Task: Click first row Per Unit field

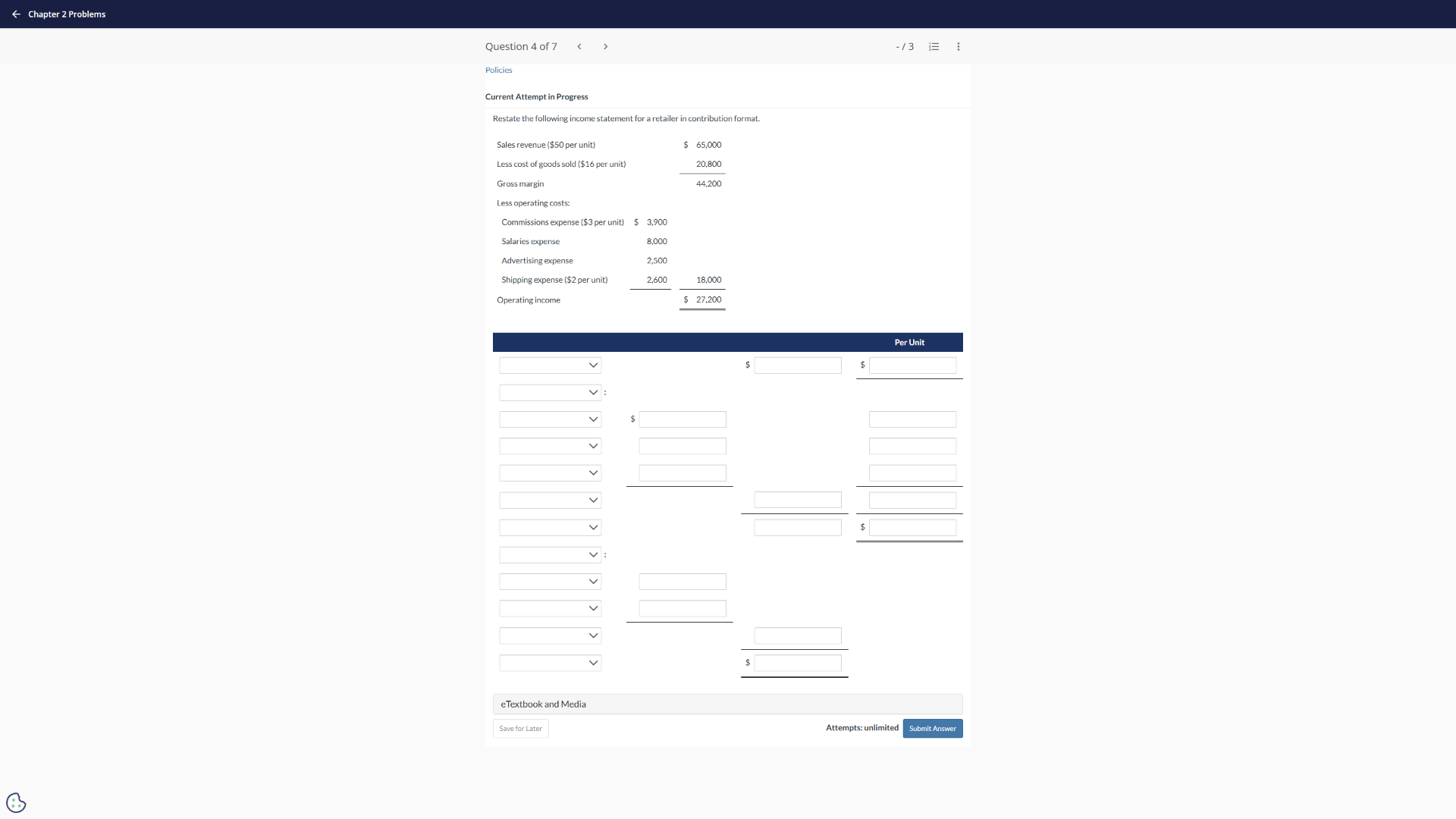Action: click(913, 366)
